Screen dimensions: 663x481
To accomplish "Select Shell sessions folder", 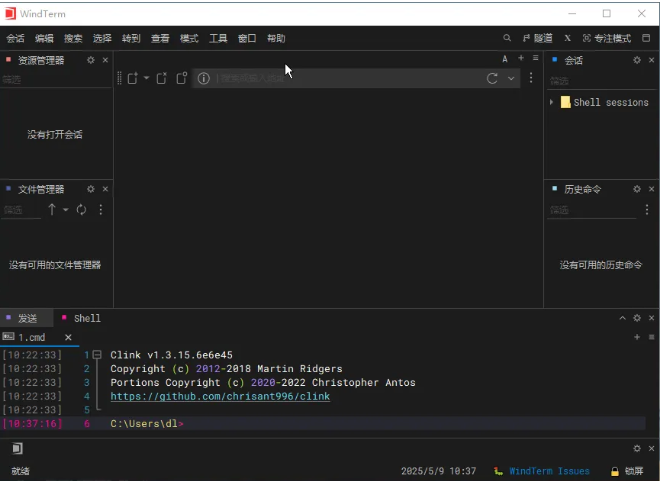I will click(605, 102).
